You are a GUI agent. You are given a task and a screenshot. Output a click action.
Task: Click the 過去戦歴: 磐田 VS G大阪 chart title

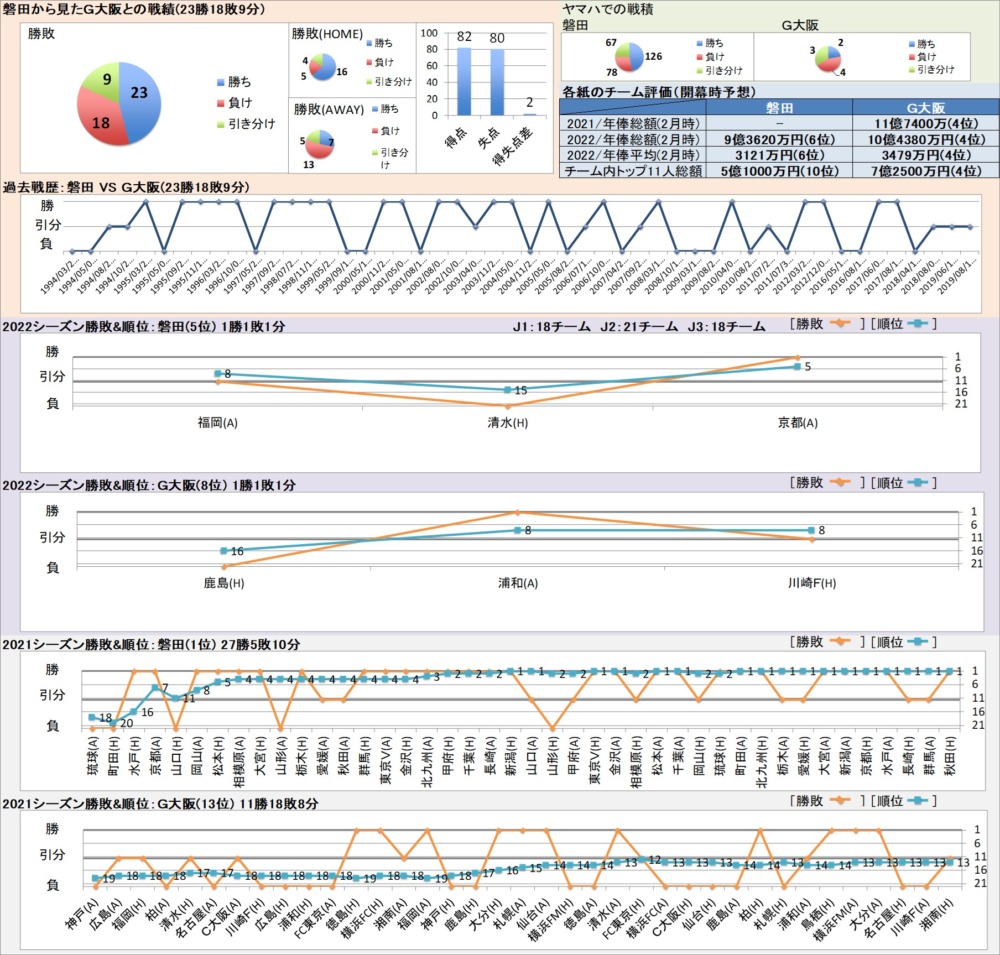[126, 187]
